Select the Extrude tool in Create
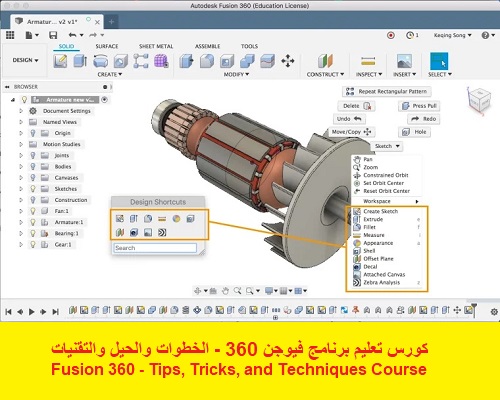 [x=80, y=61]
